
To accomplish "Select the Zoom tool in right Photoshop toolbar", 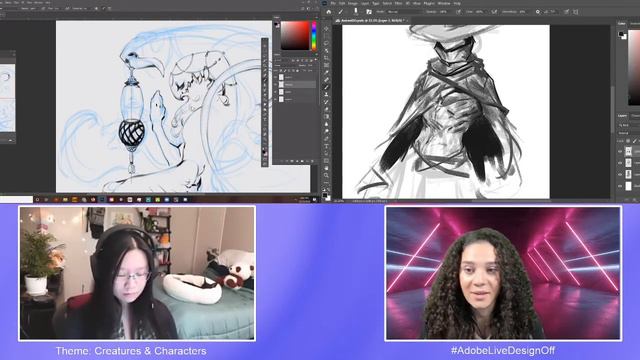I will (x=326, y=175).
